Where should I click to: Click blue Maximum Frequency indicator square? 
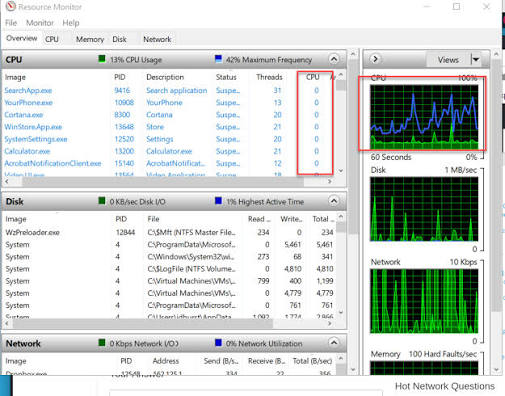point(218,59)
